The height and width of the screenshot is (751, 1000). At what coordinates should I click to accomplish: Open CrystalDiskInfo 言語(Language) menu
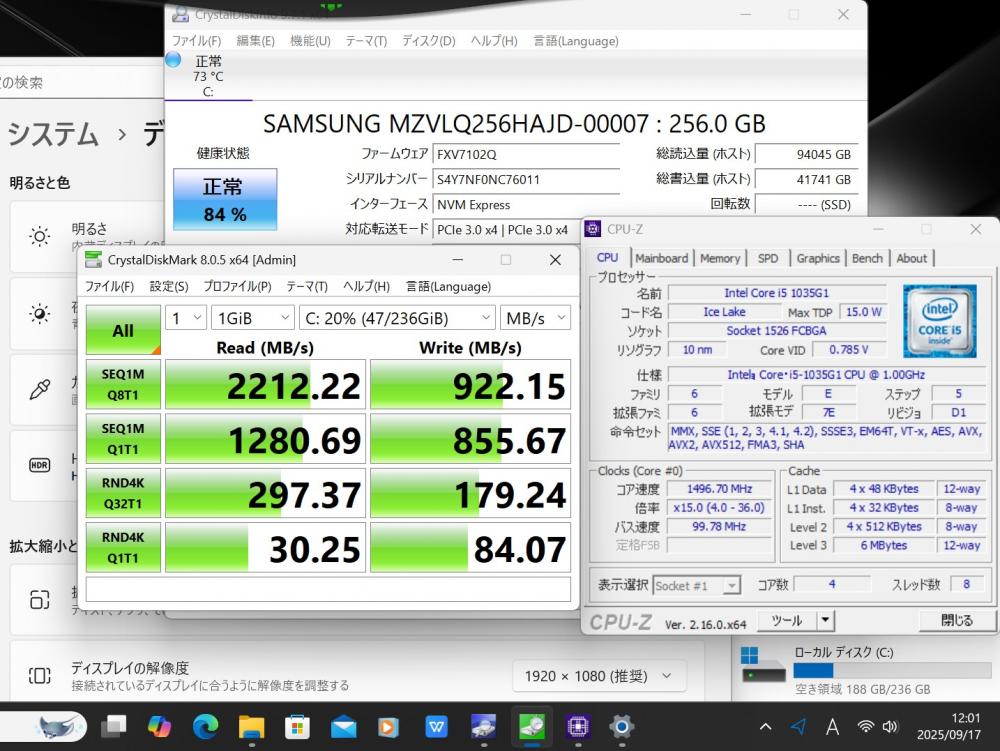[576, 41]
